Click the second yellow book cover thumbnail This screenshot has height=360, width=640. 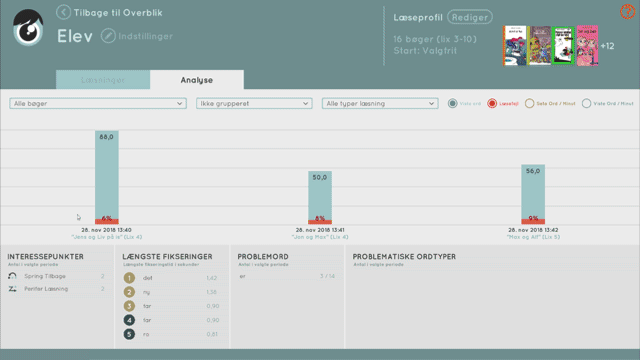tap(539, 46)
